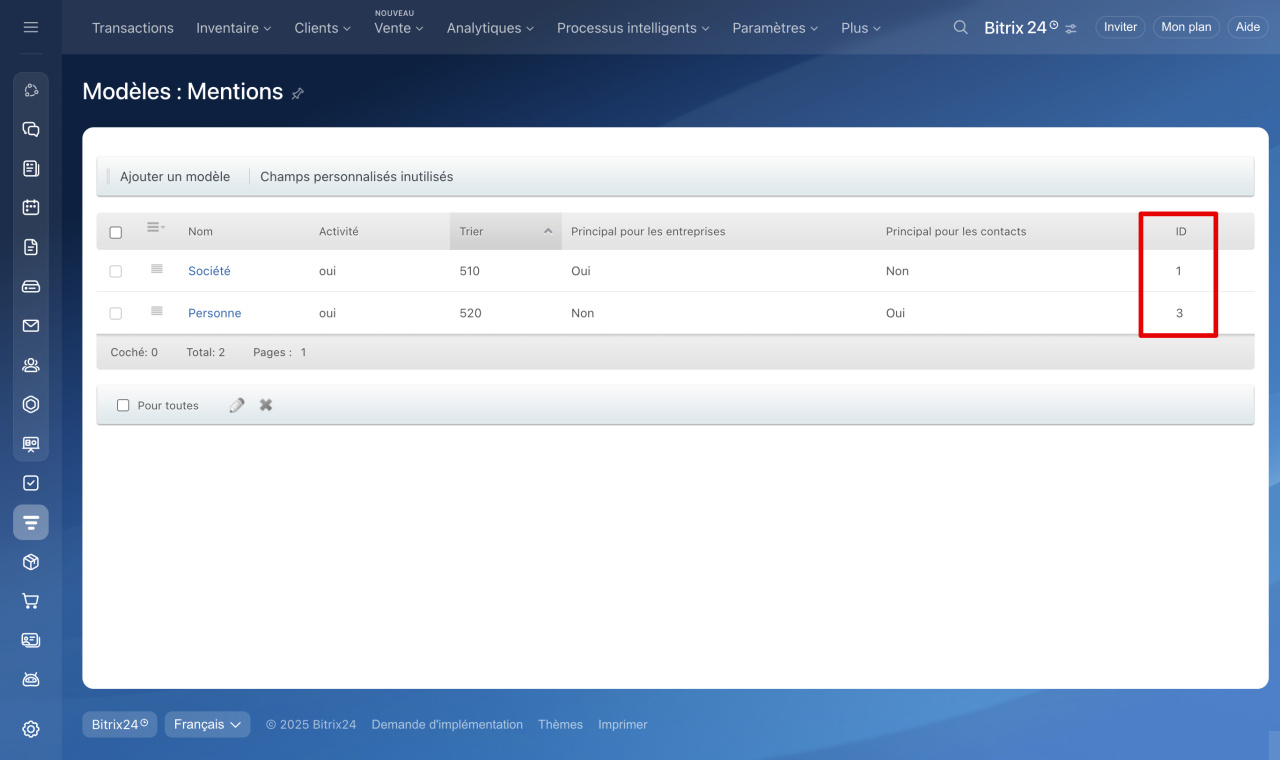Image resolution: width=1280 pixels, height=760 pixels.
Task: Open the Société template link
Action: [x=209, y=271]
